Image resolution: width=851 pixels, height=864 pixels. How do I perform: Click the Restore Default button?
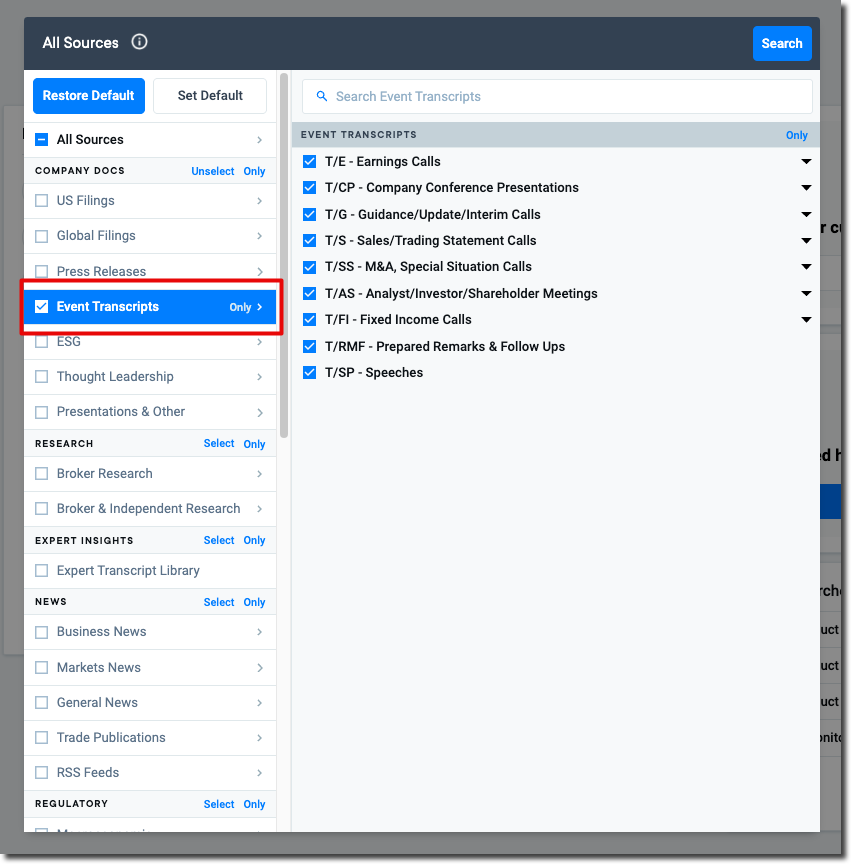coord(89,96)
